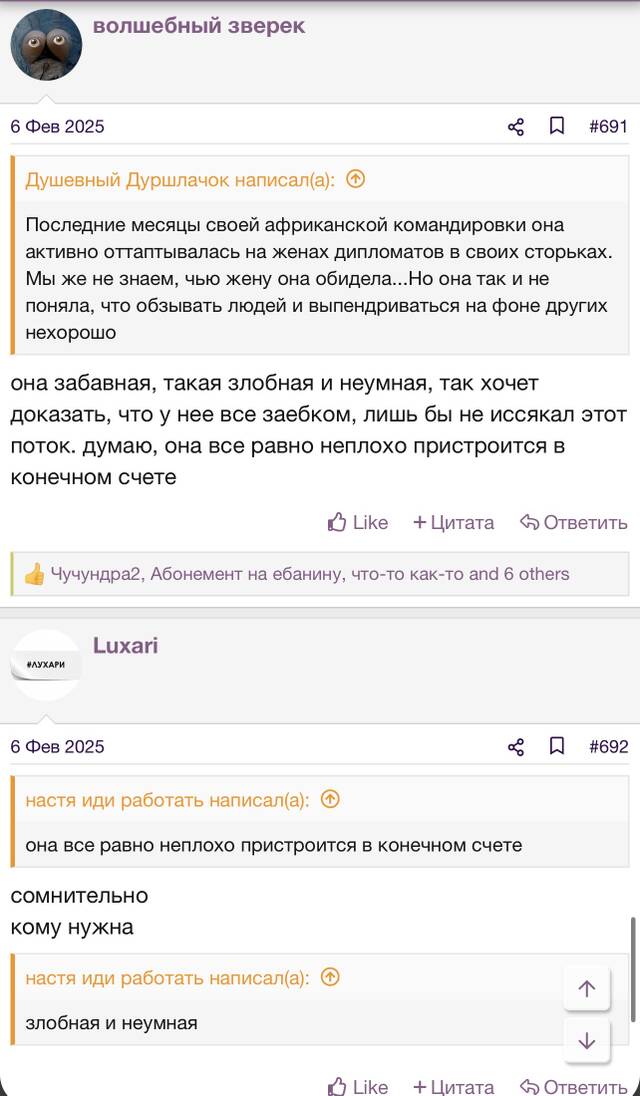Share post #691 using the share icon
Screen dimensions: 640x1096
[x=516, y=127]
